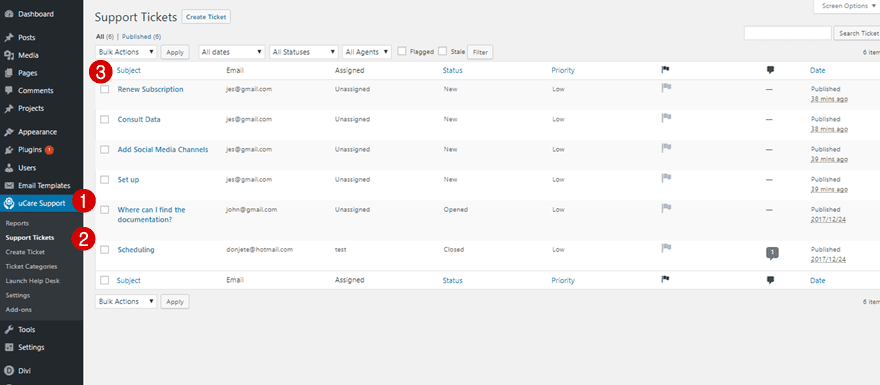The height and width of the screenshot is (385, 880).
Task: Click the Posts pin icon
Action: point(8,38)
